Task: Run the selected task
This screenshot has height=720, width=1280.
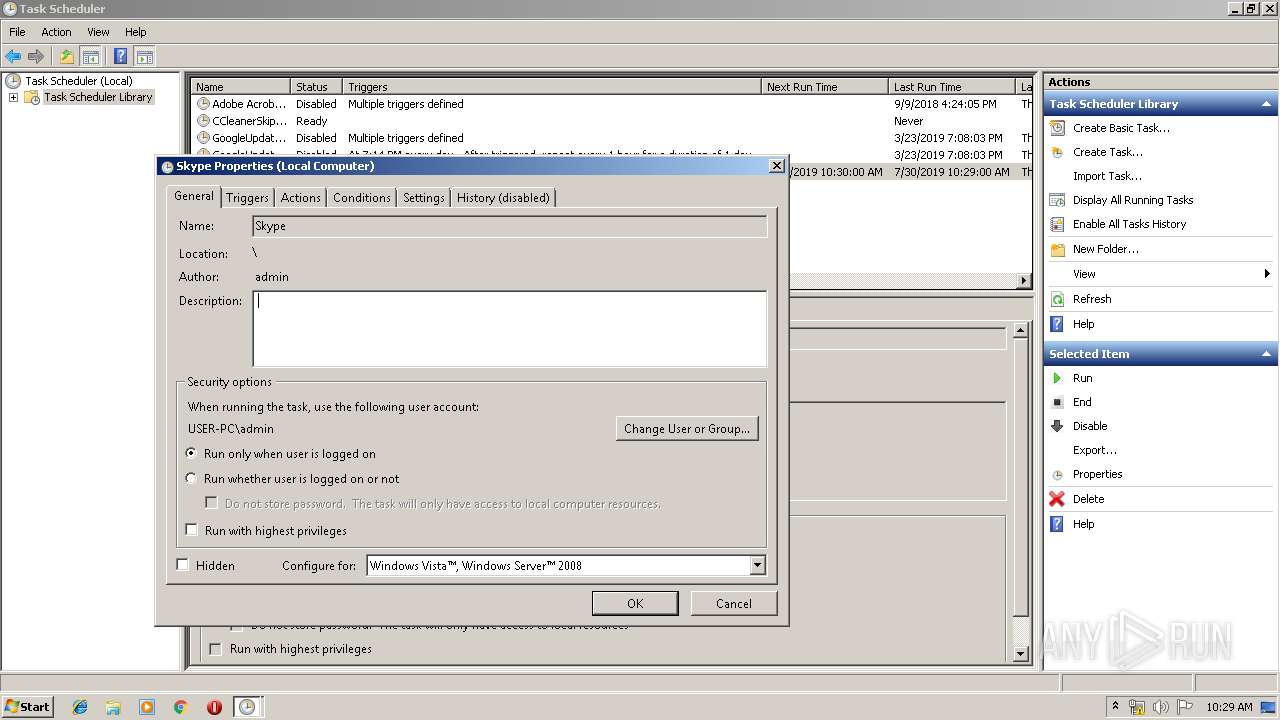Action: coord(1082,378)
